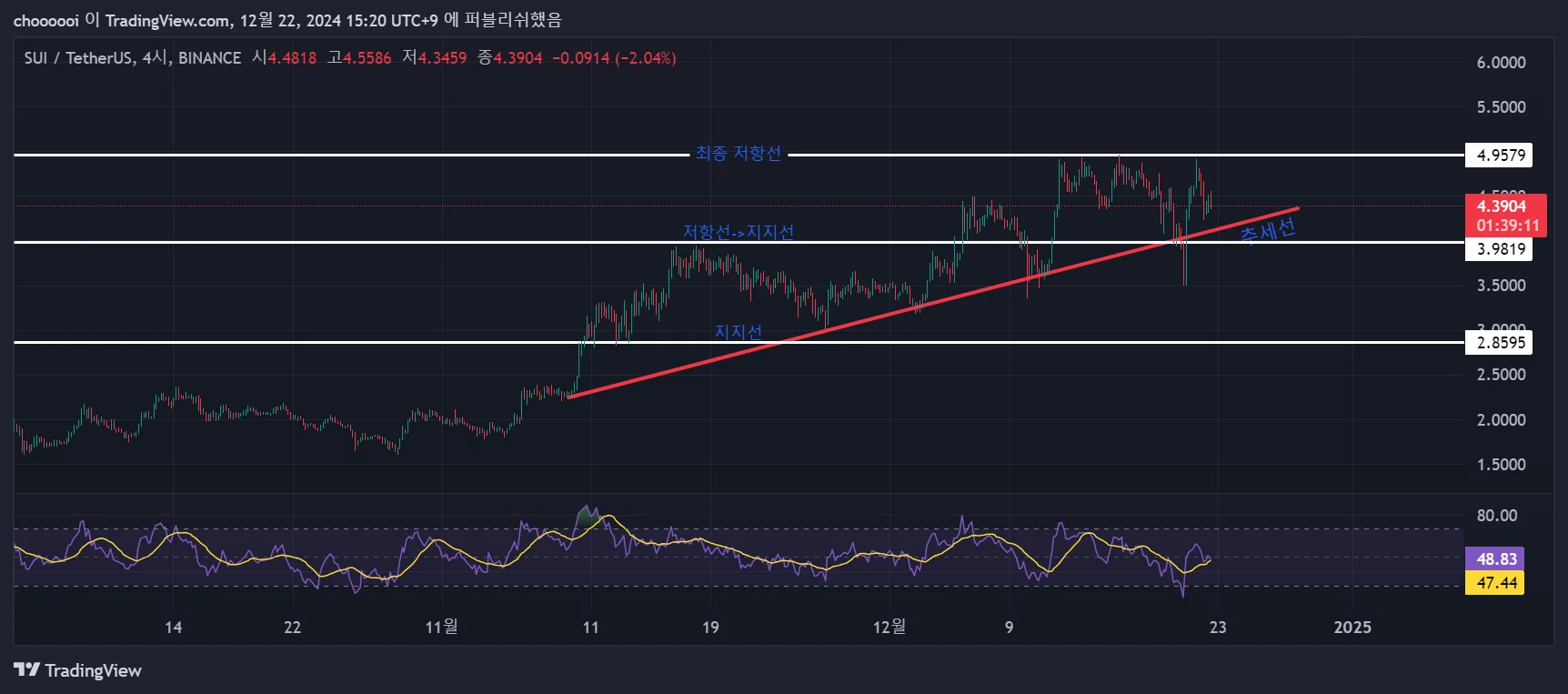Click the '추세선' trend line label

[x=1268, y=230]
